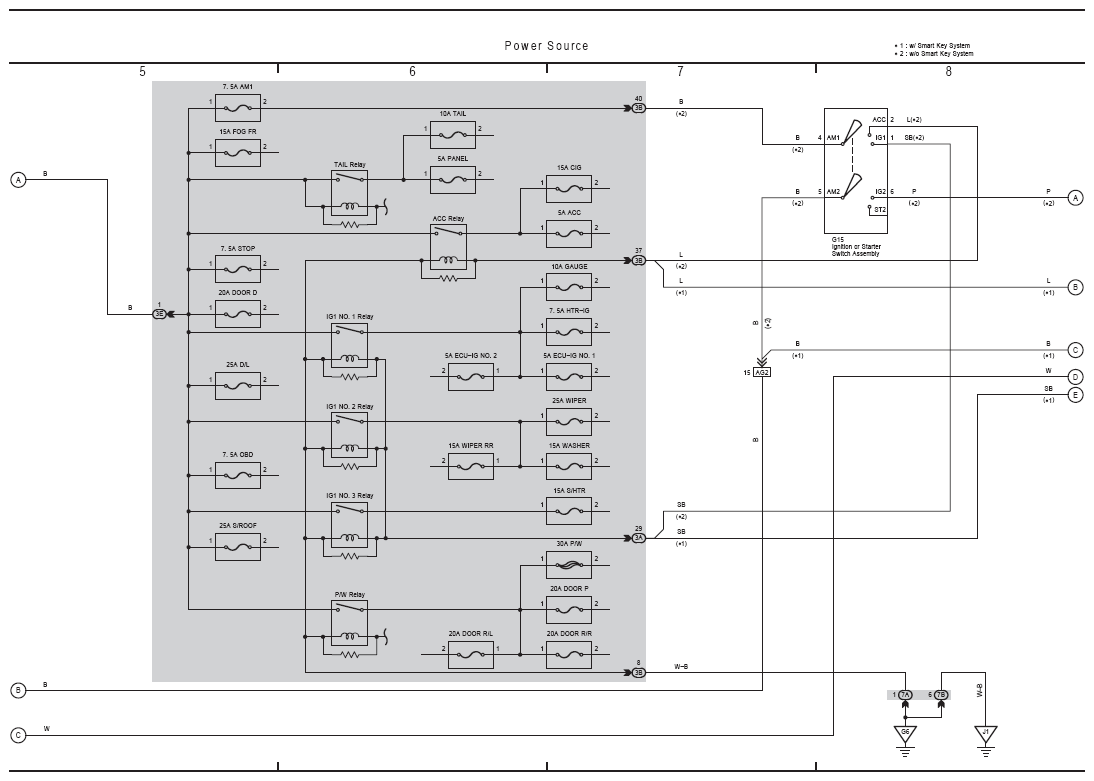Select the 30A P/W fusible link symbol
The image size is (1094, 781).
click(x=569, y=565)
